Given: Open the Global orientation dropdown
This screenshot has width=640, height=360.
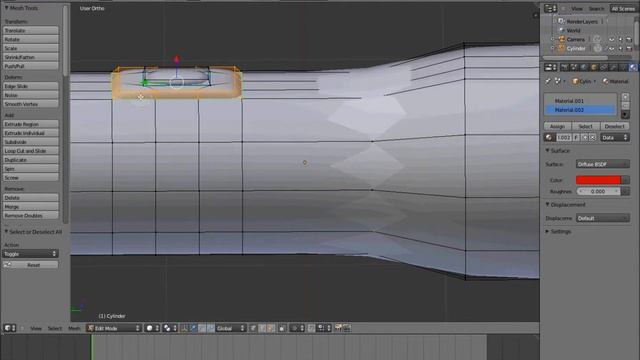Looking at the screenshot, I should pos(231,328).
